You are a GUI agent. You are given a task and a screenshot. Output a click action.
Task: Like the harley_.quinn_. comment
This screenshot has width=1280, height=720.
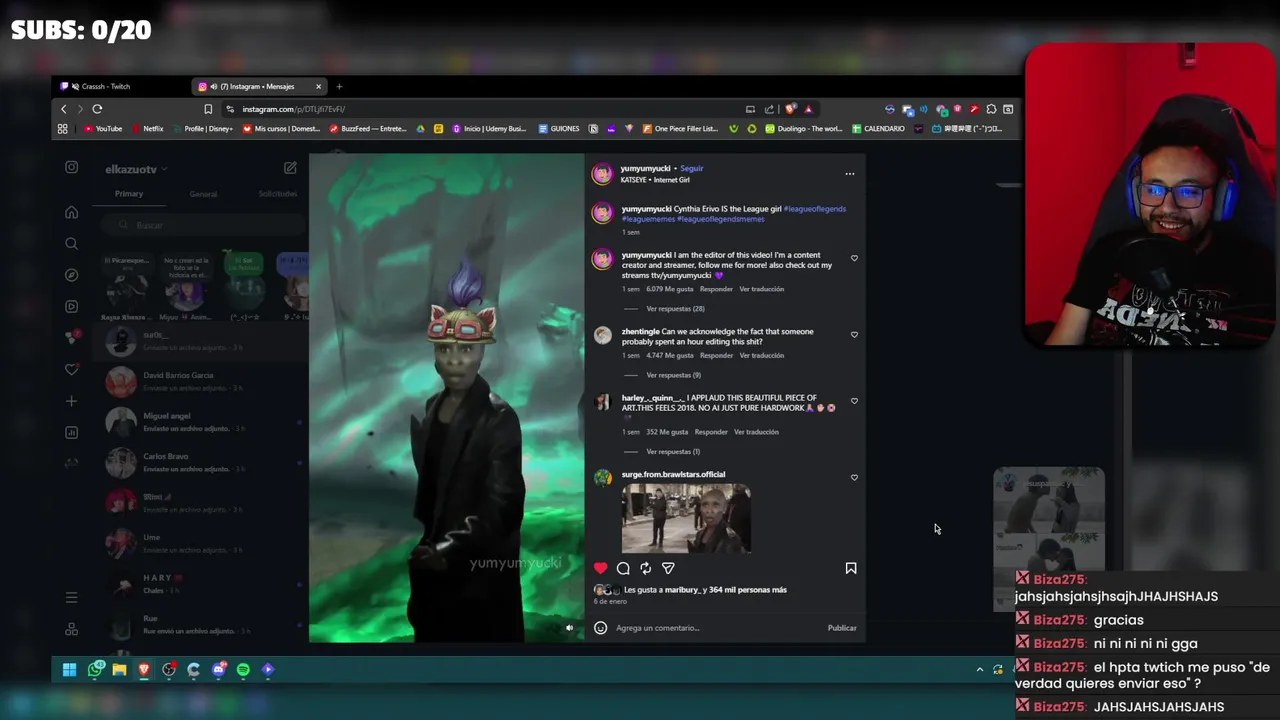[854, 401]
